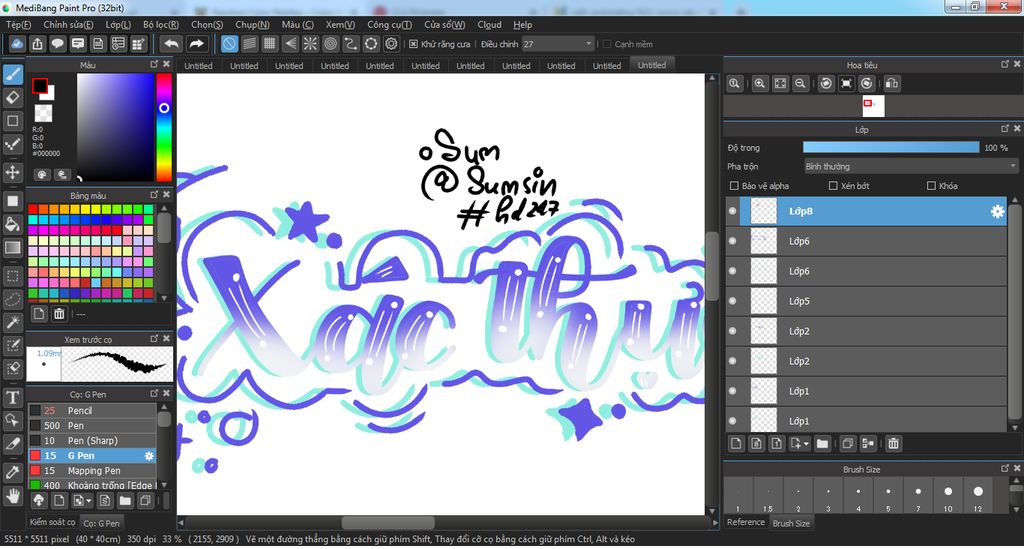Viewport: 1024px width, 549px height.
Task: Select the Hand pan tool
Action: click(12, 496)
